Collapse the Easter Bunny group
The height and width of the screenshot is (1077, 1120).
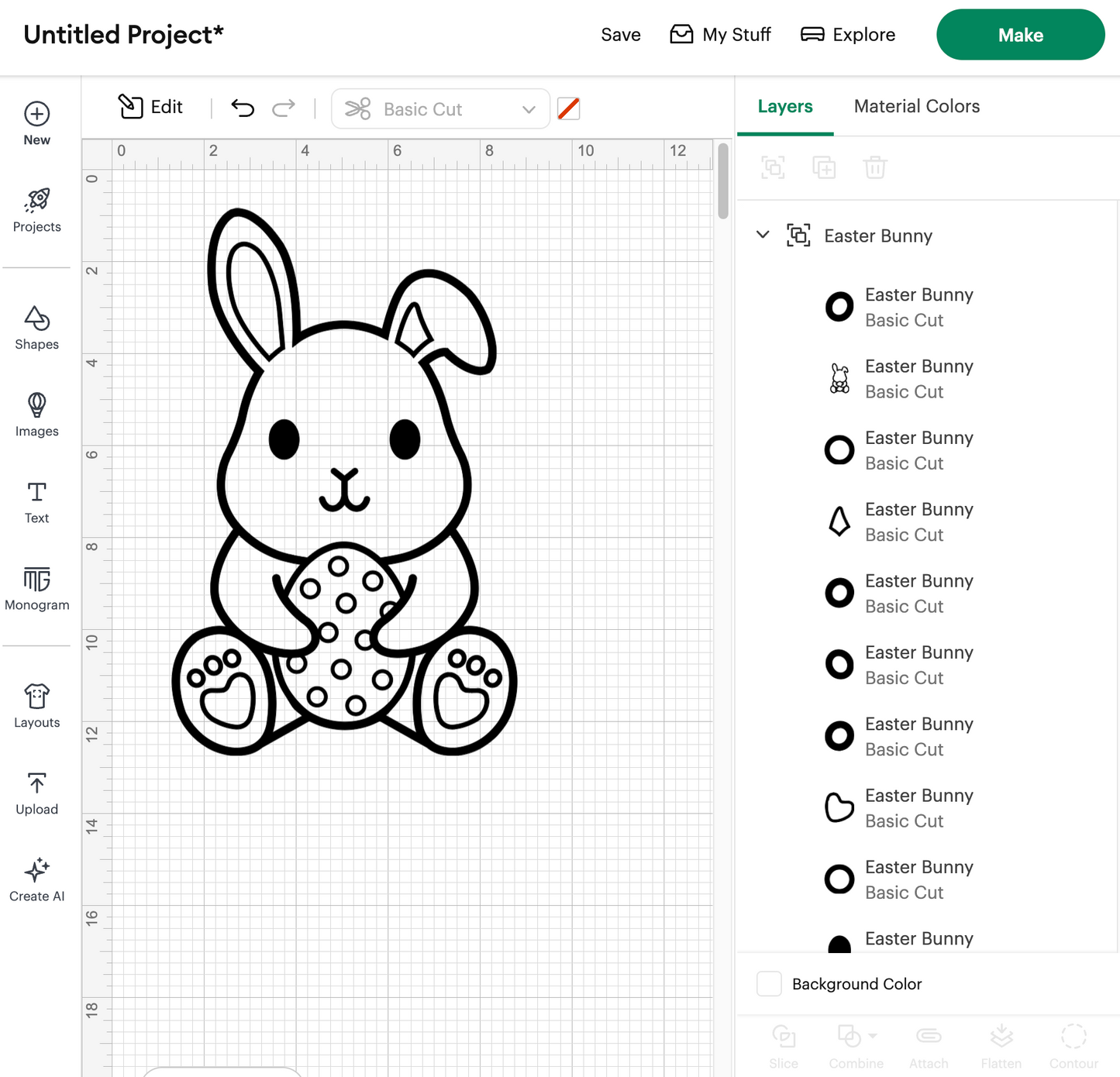pos(762,235)
